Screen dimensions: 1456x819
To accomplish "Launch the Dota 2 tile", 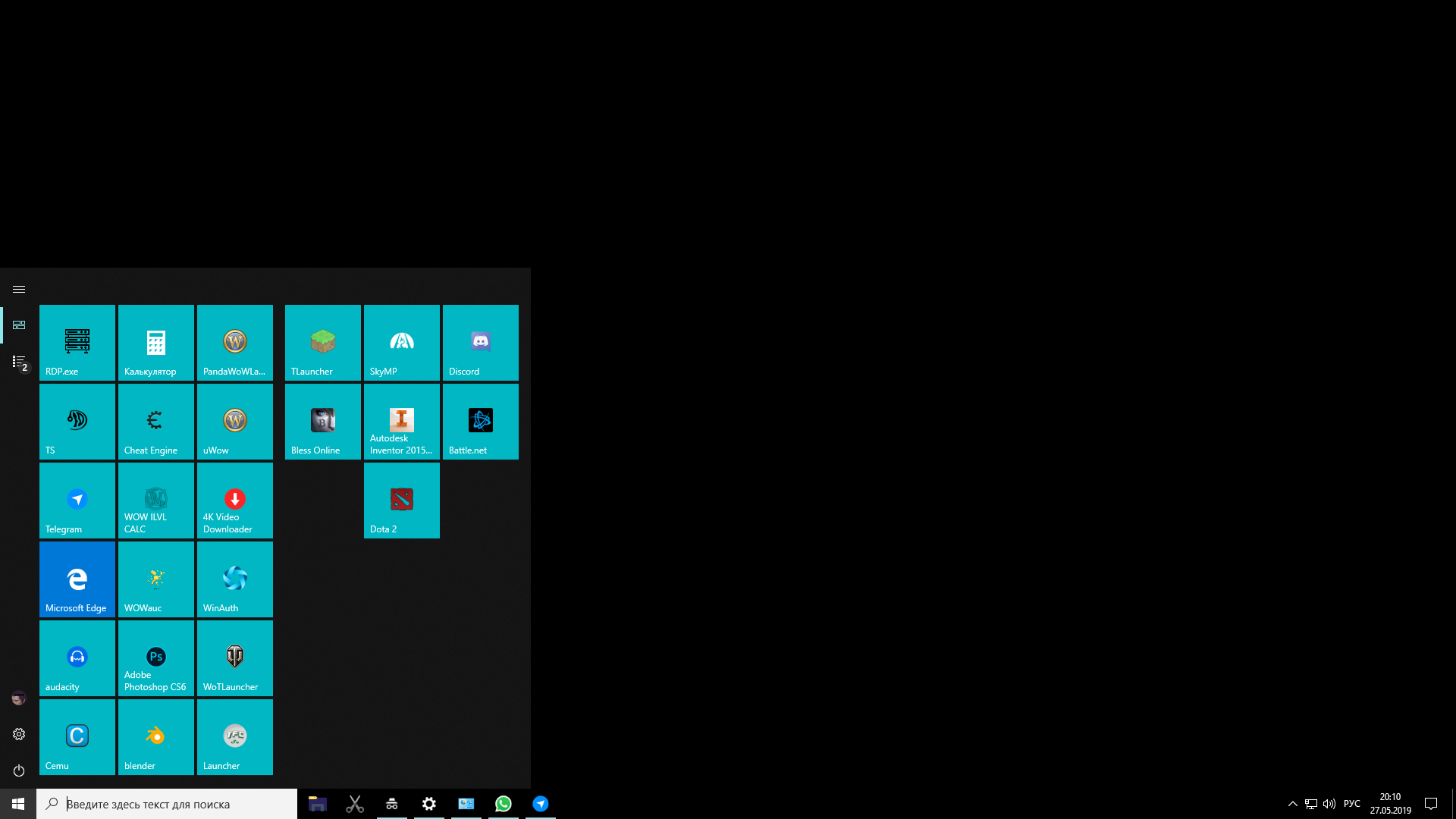I will click(x=402, y=500).
